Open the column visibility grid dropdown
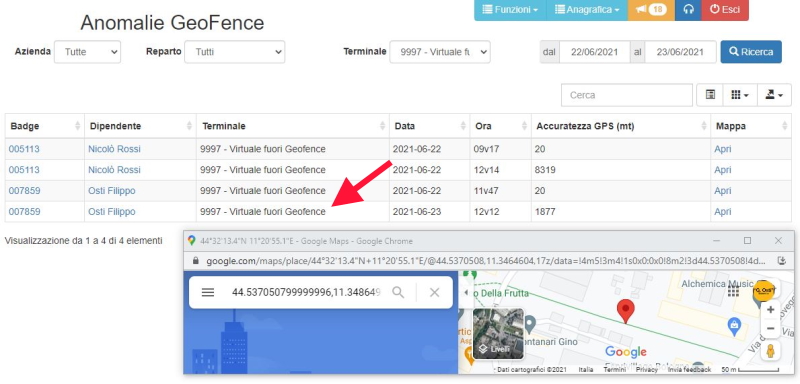 click(x=740, y=95)
